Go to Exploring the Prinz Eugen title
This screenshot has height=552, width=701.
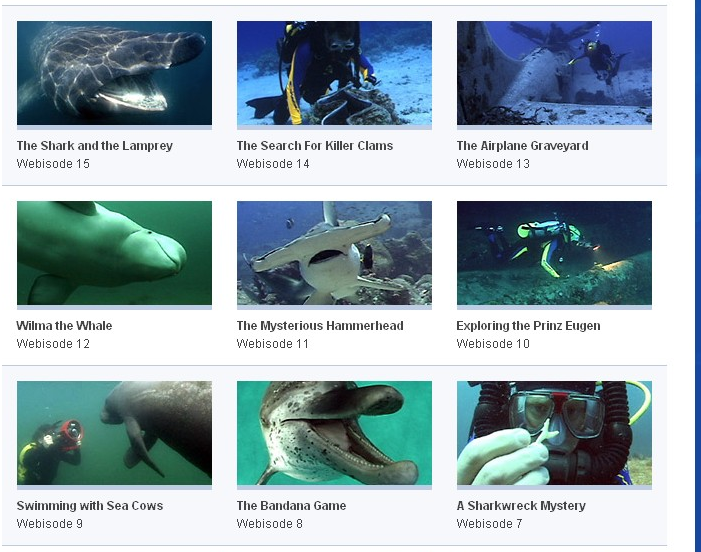point(528,326)
